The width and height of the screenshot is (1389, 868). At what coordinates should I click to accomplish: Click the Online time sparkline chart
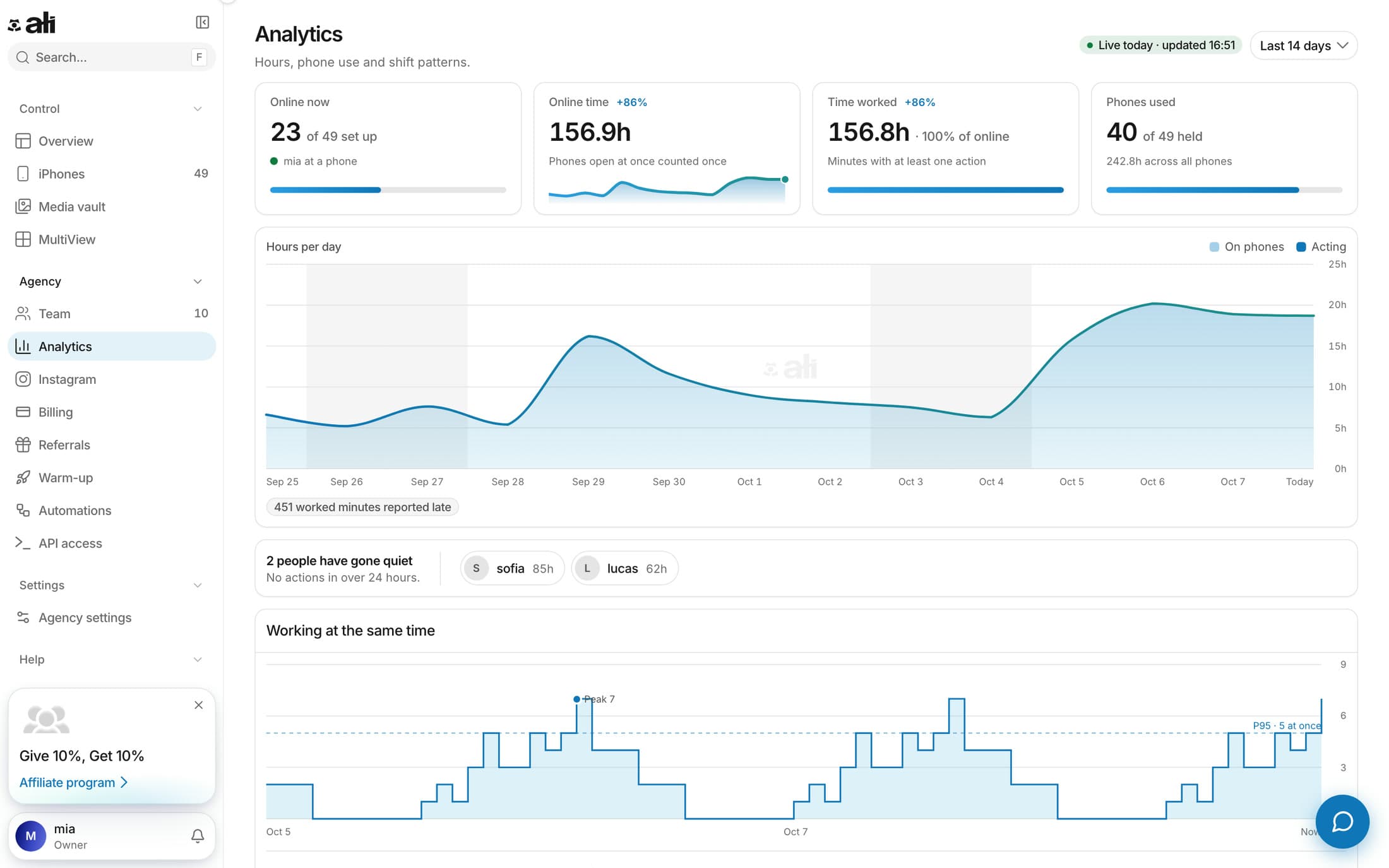click(667, 189)
